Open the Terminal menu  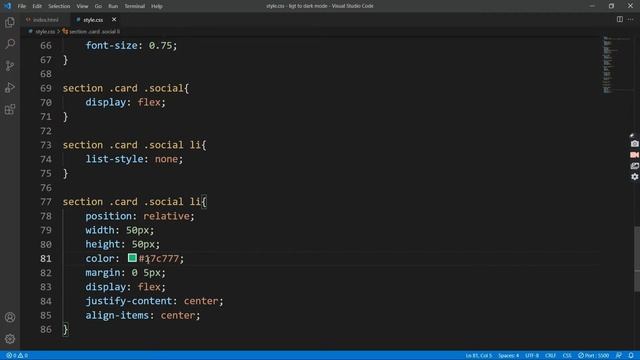tap(135, 6)
